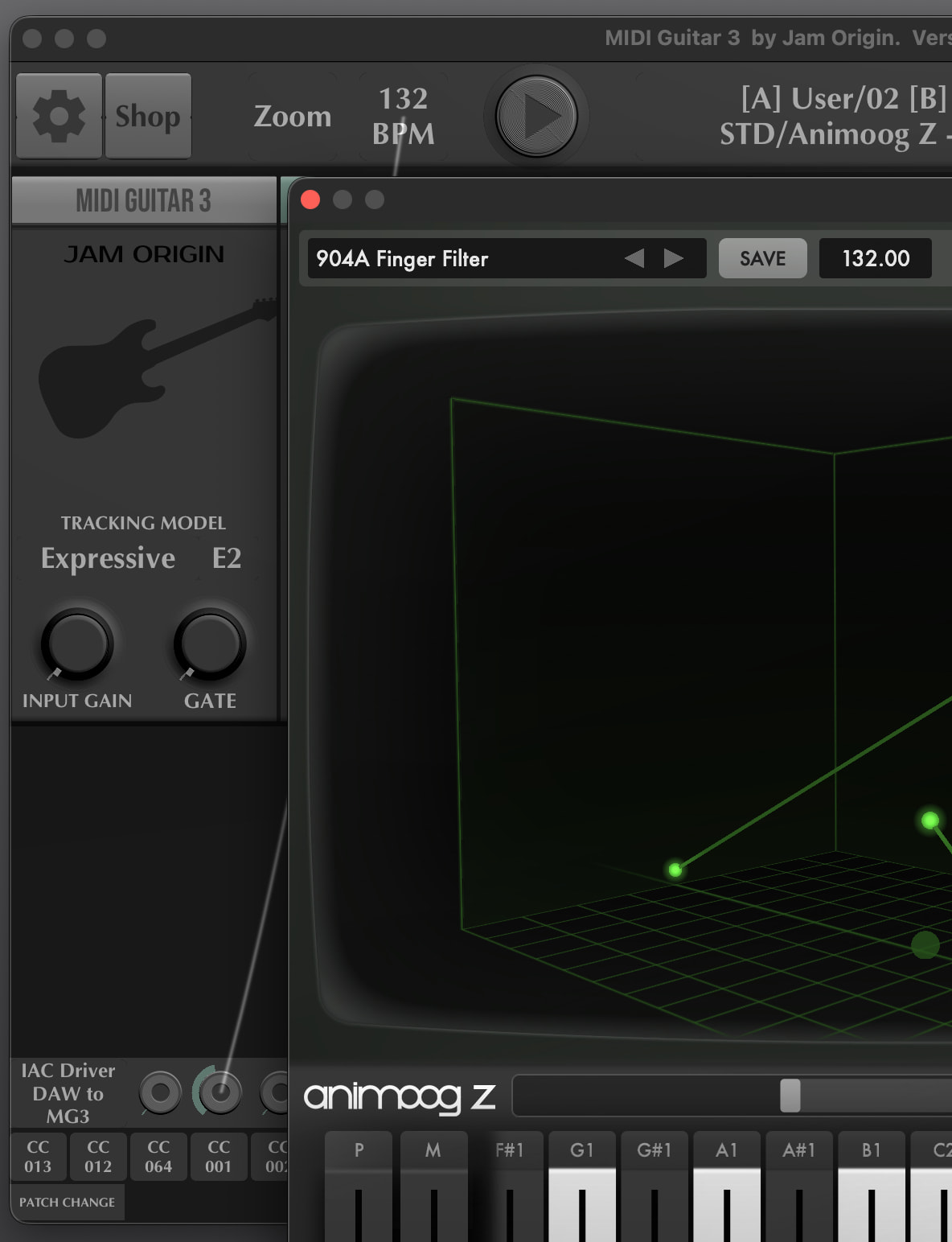Click the Gate knob
This screenshot has width=952, height=1242.
pos(210,645)
